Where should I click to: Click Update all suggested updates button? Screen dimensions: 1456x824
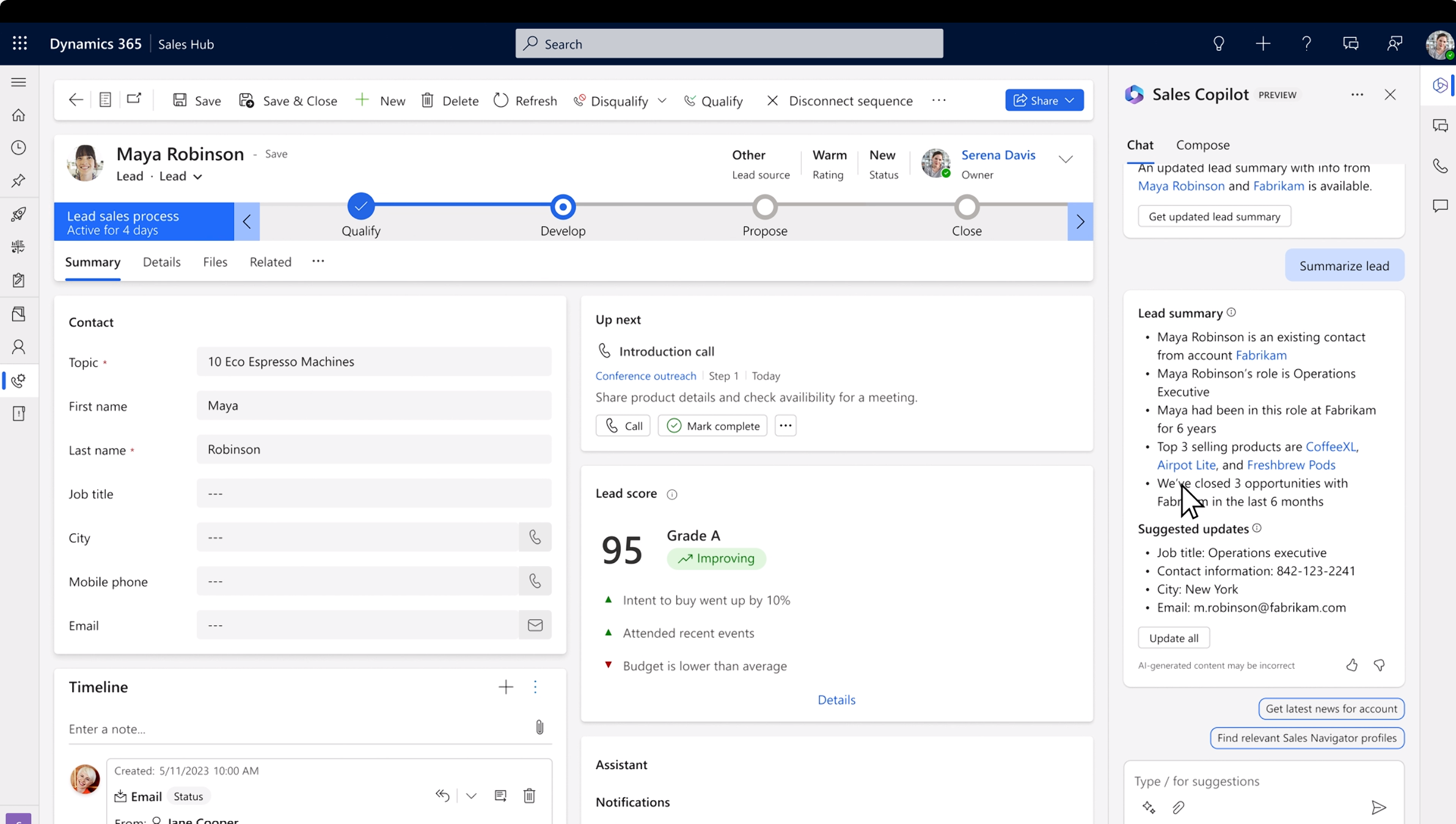(x=1174, y=637)
